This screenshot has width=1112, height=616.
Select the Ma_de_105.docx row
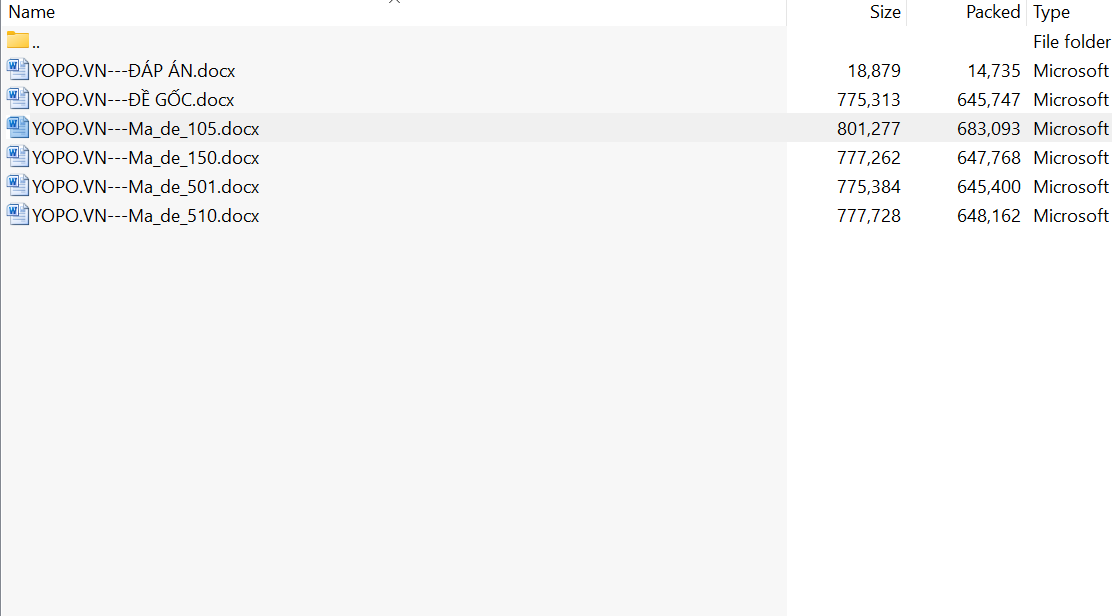click(145, 128)
